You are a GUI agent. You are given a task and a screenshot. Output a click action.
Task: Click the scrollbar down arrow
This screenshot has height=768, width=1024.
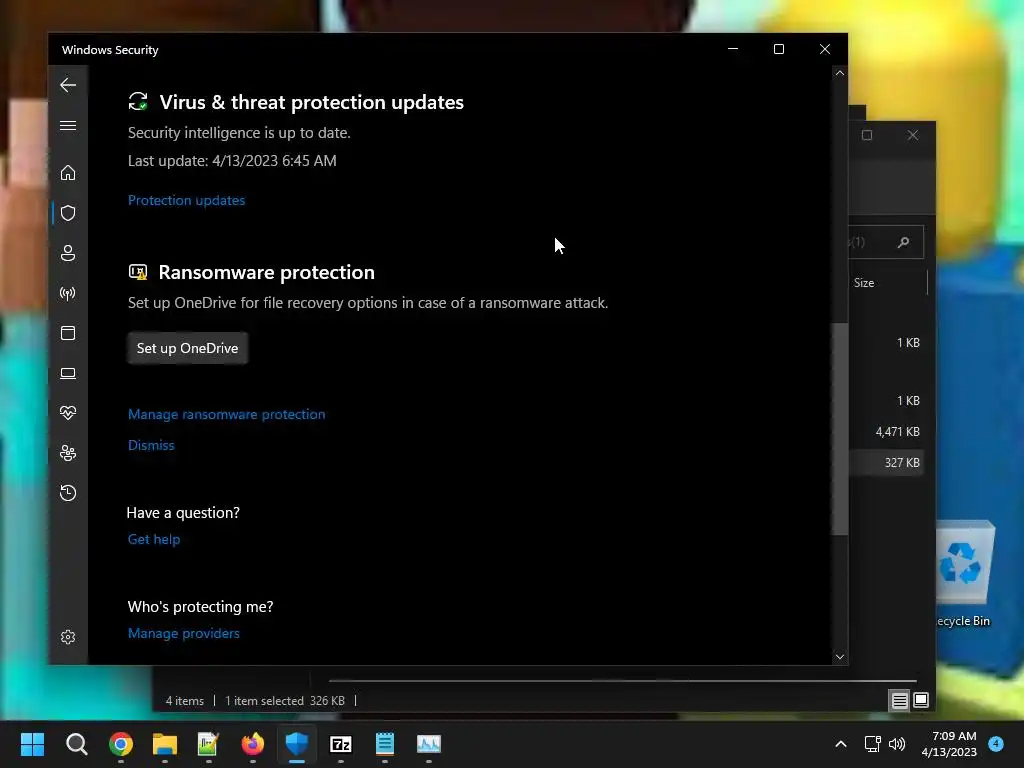click(840, 657)
